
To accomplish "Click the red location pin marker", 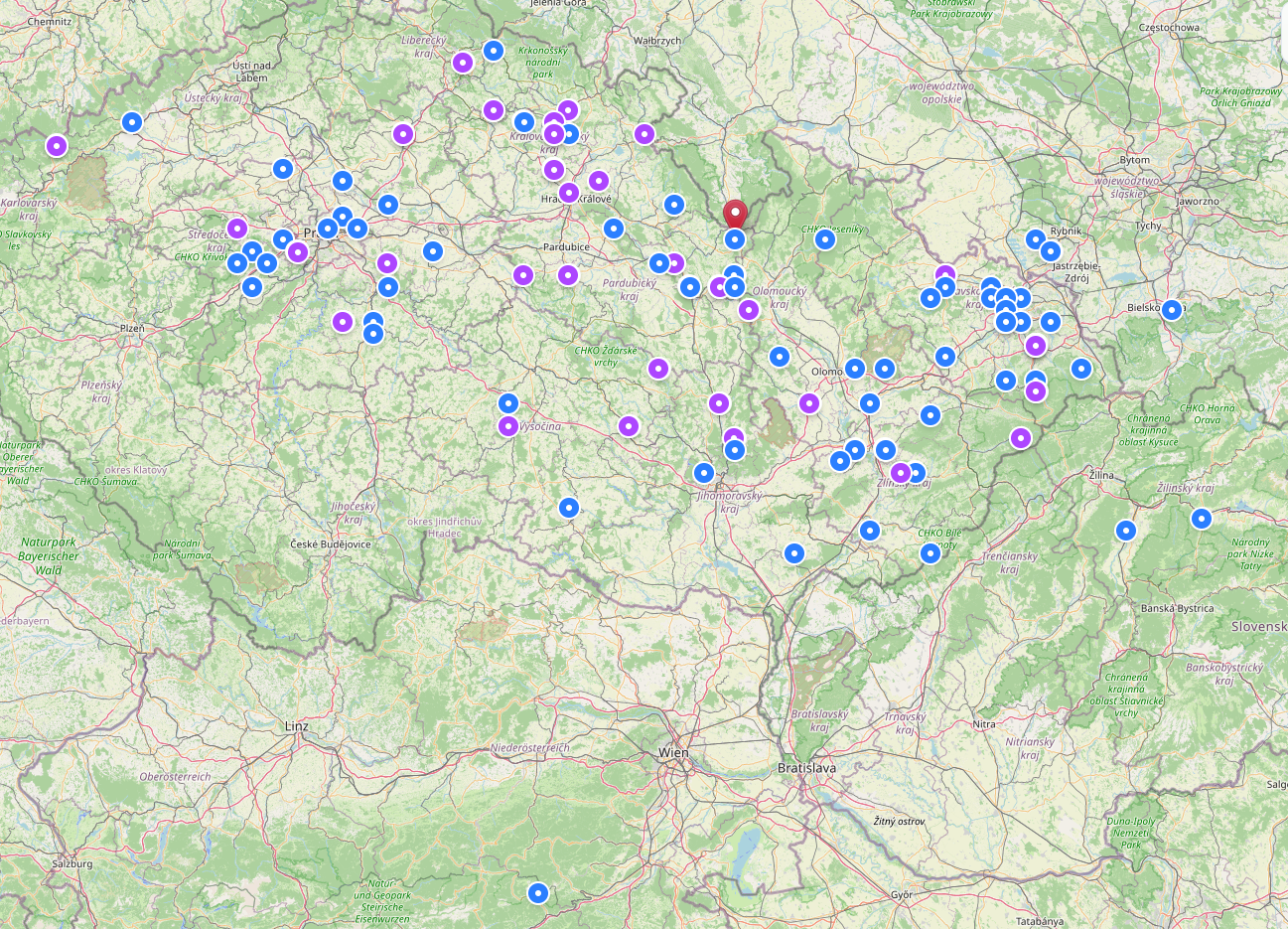I will click(x=735, y=214).
